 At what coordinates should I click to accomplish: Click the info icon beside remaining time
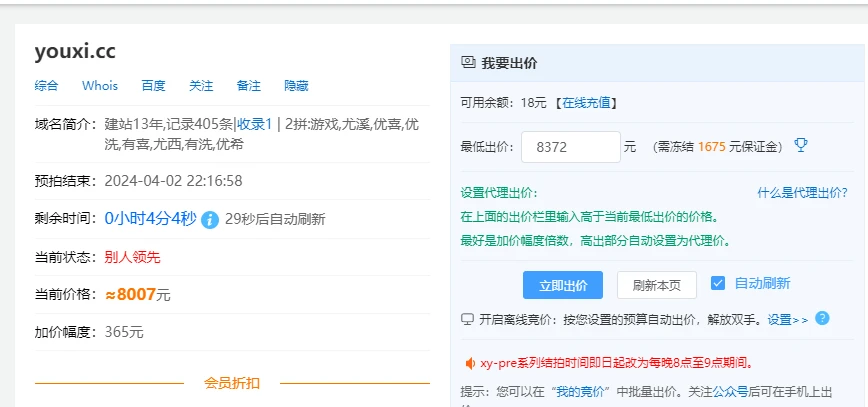[x=210, y=220]
